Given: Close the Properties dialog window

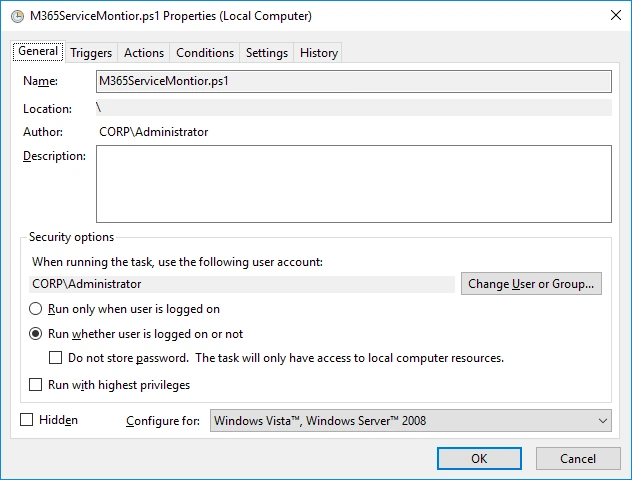Looking at the screenshot, I should click(x=611, y=16).
